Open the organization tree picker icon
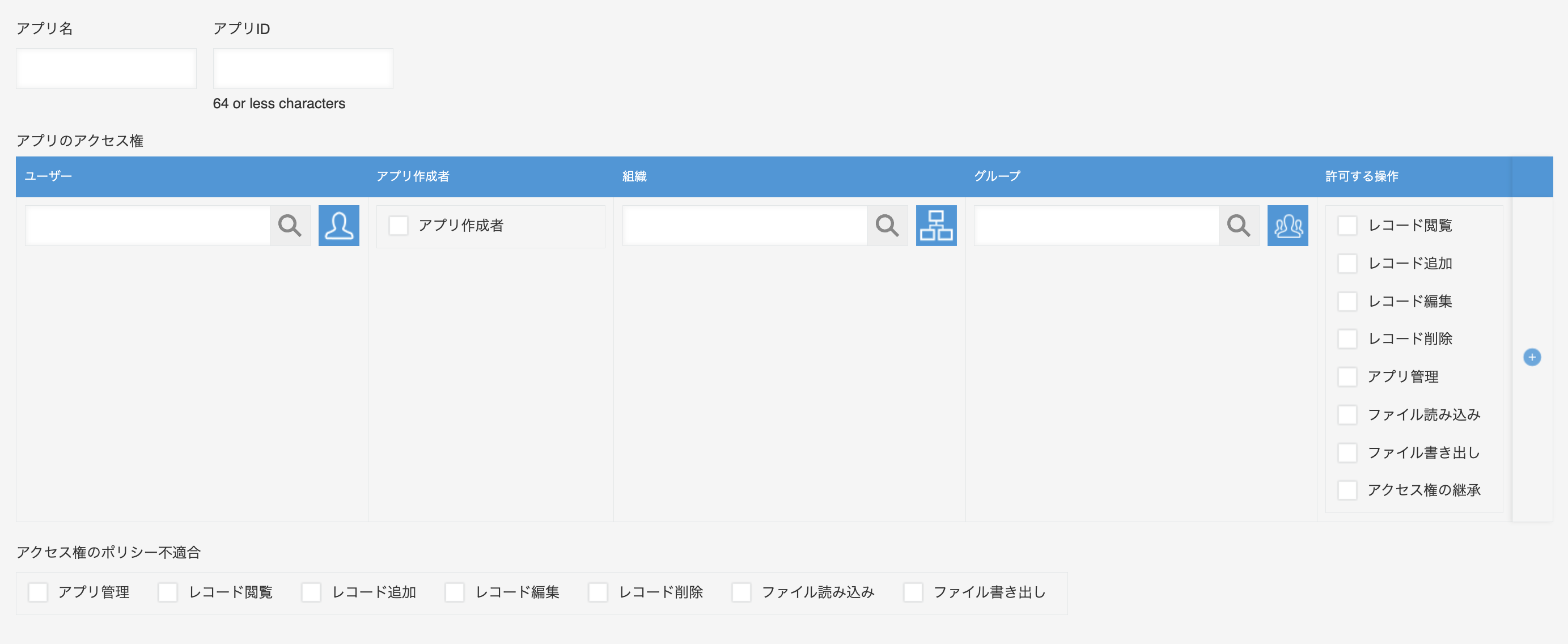1568x644 pixels. (x=936, y=226)
